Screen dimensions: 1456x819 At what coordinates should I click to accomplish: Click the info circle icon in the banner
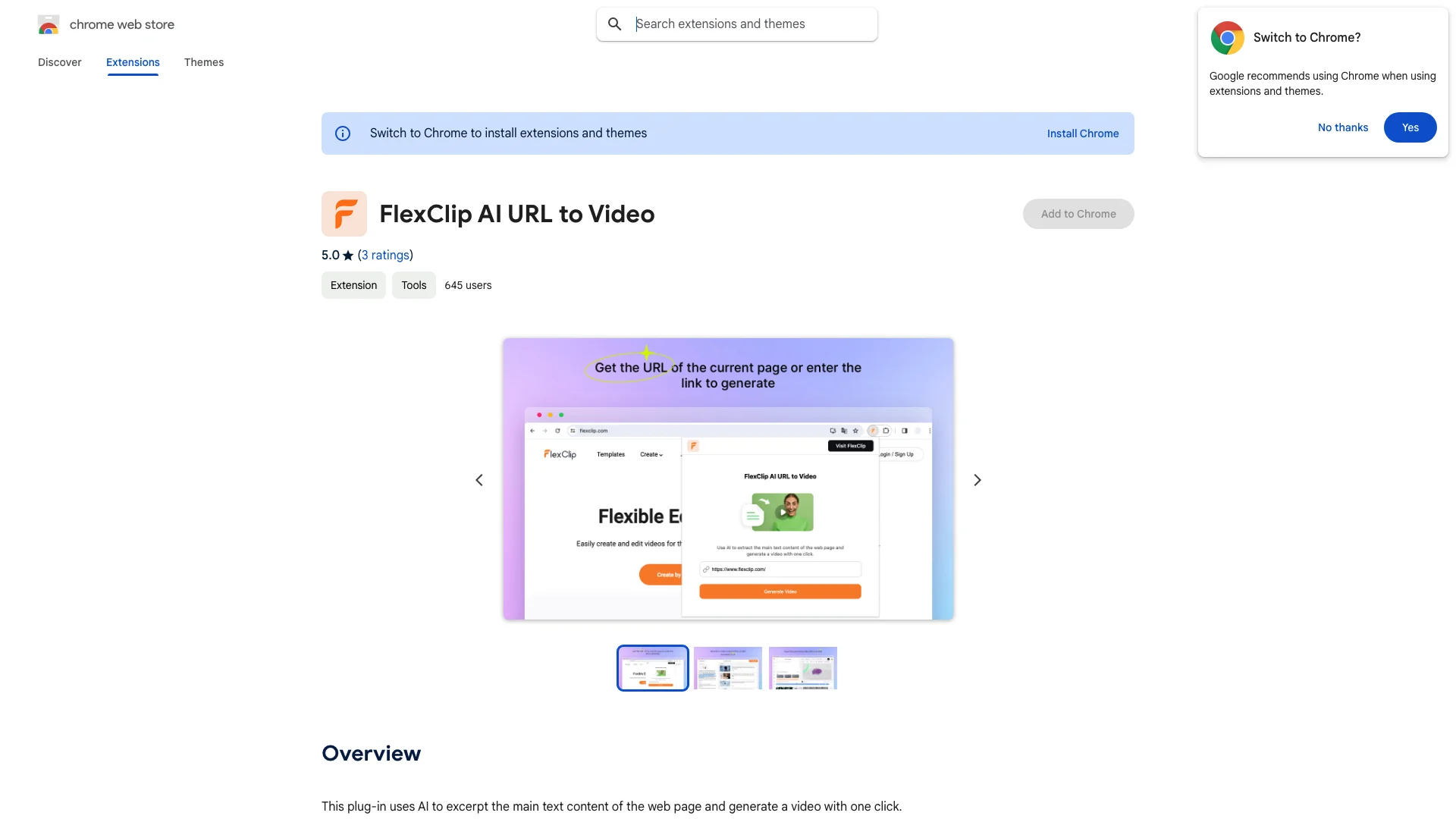343,133
